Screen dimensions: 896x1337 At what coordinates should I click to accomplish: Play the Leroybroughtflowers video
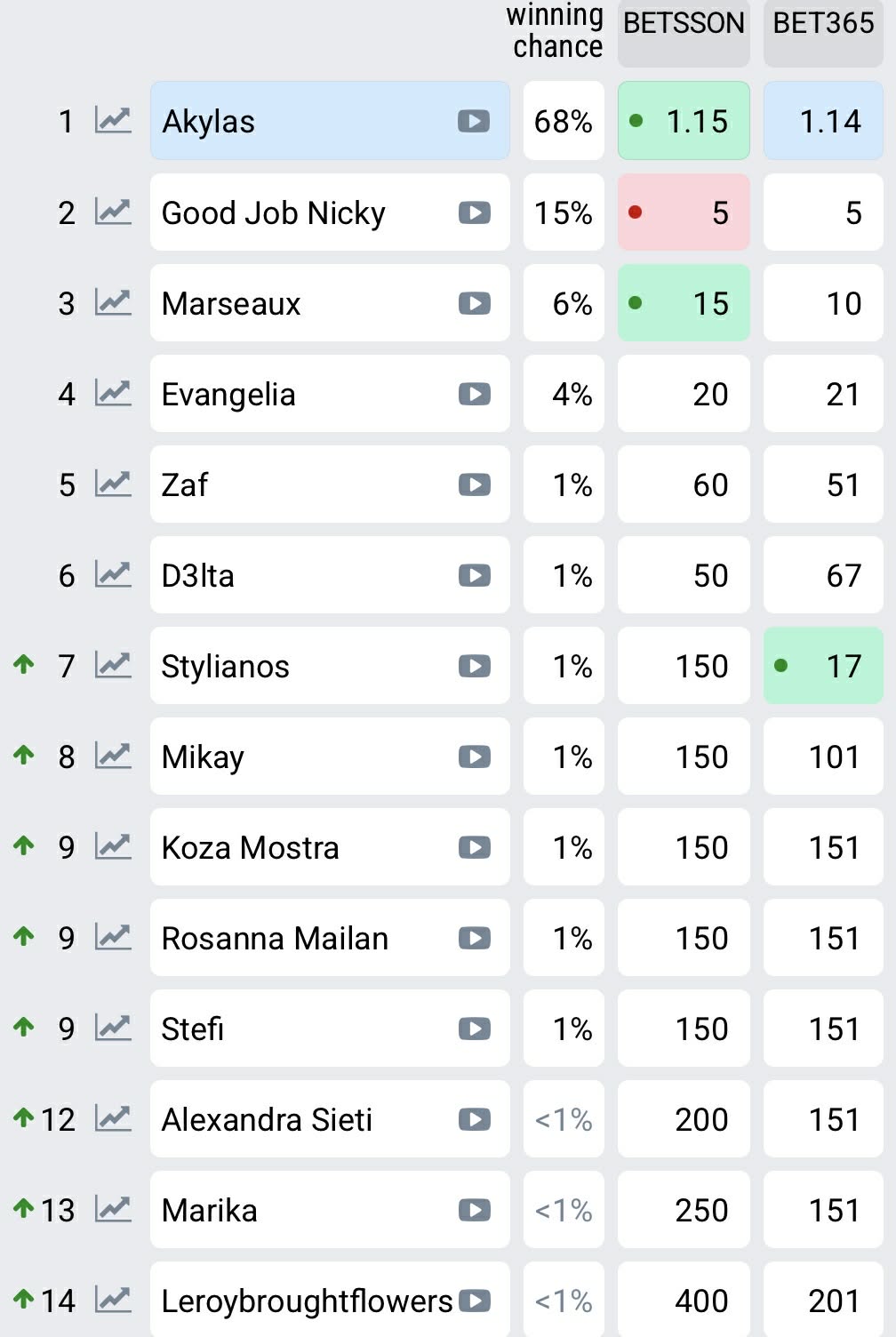click(474, 1301)
